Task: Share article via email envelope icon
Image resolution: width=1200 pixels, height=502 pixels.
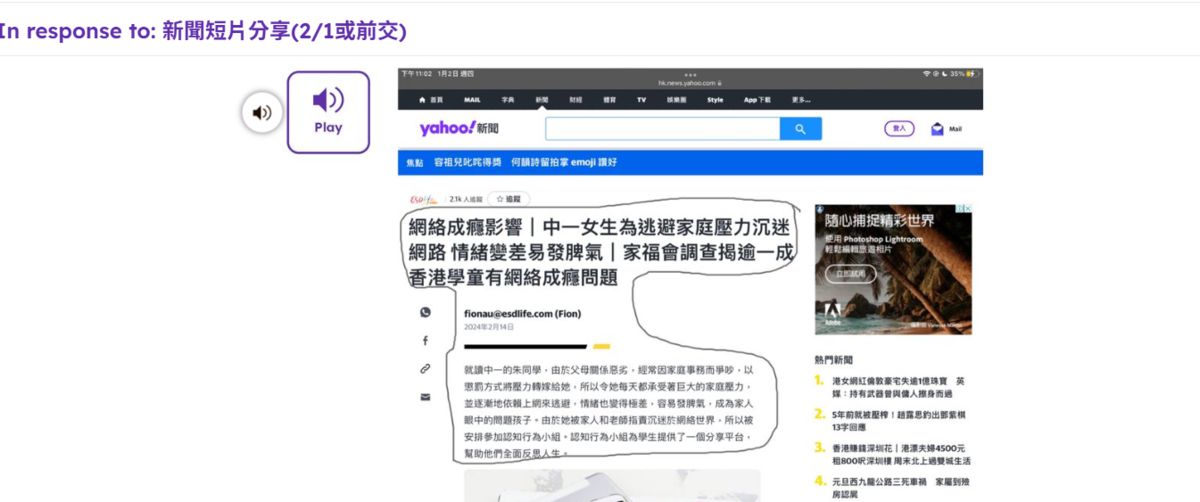Action: click(x=425, y=397)
